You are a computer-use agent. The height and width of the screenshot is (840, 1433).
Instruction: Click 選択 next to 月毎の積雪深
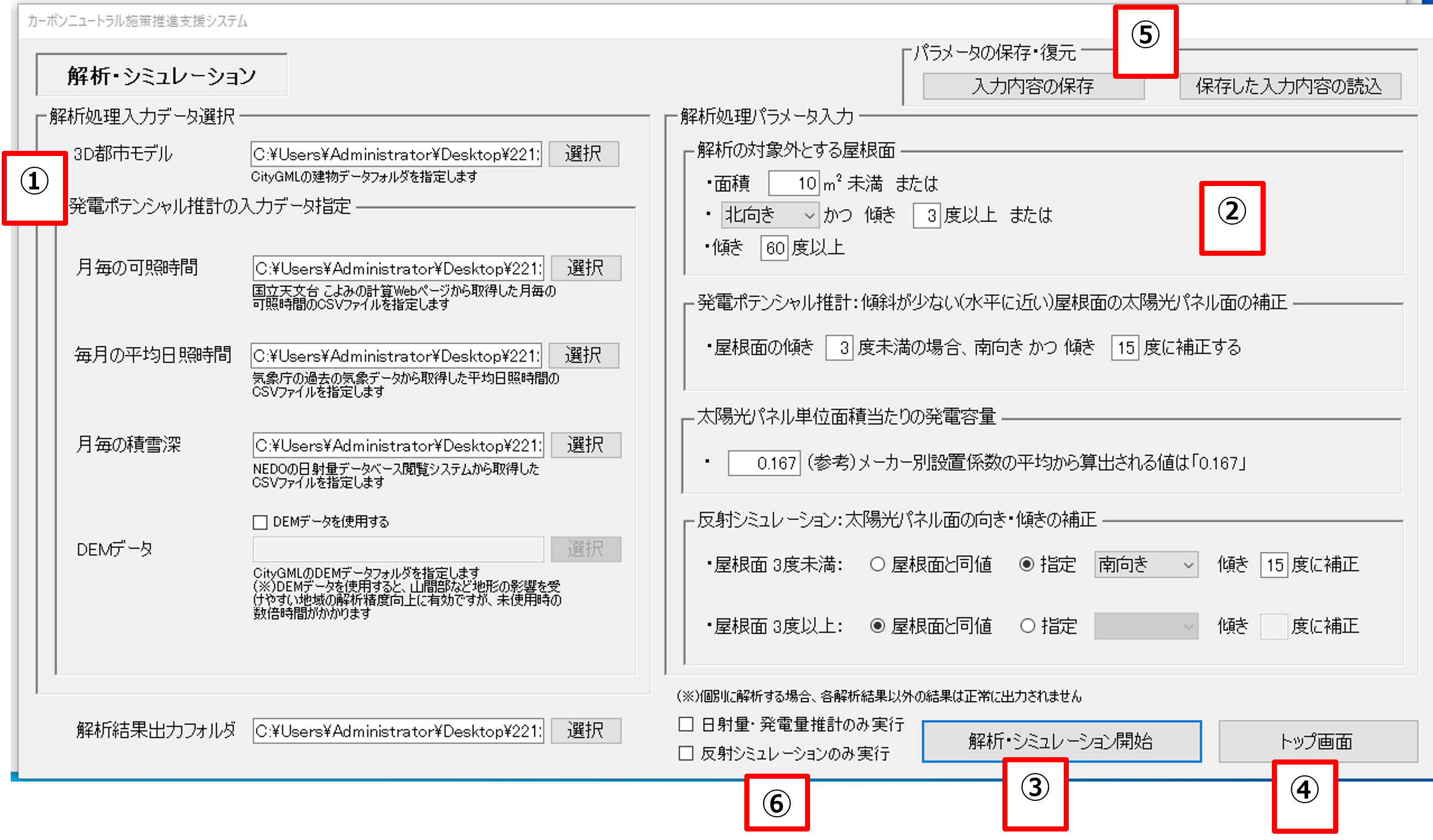586,445
